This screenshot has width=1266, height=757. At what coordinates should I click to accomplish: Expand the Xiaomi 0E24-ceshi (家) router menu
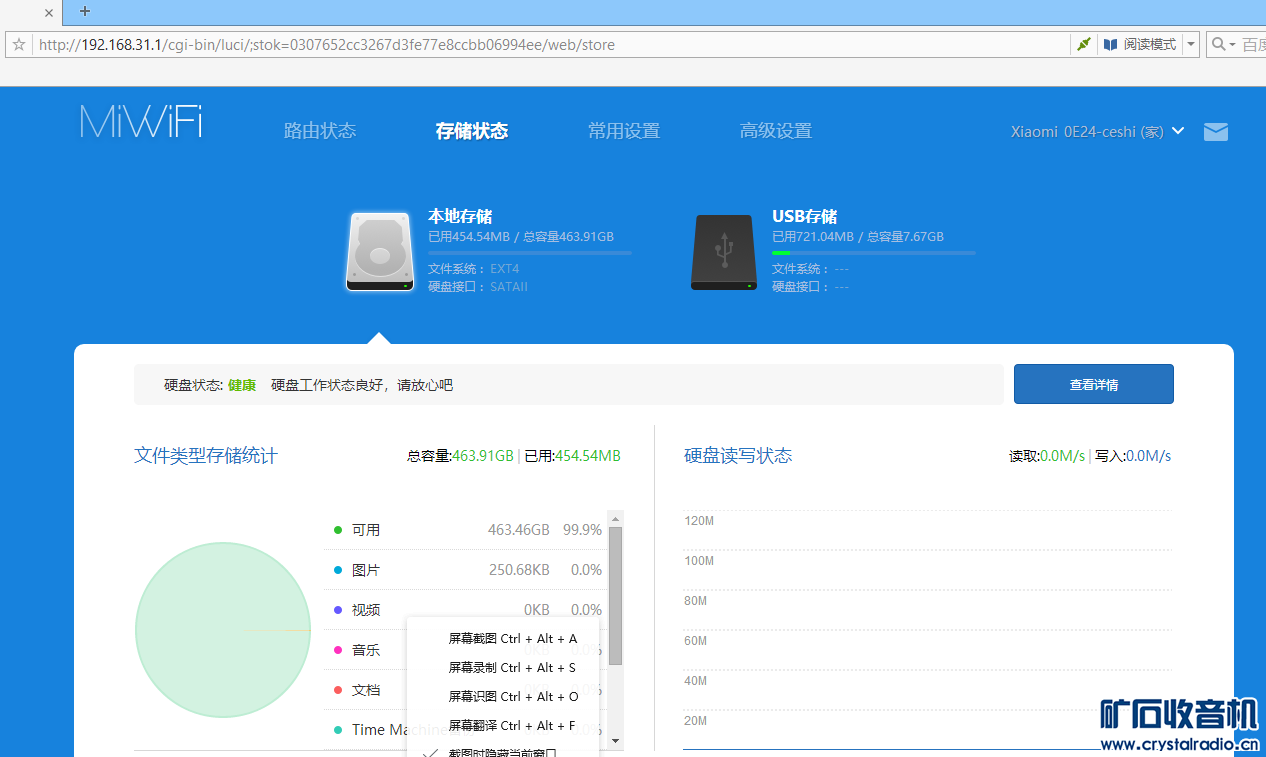1098,131
